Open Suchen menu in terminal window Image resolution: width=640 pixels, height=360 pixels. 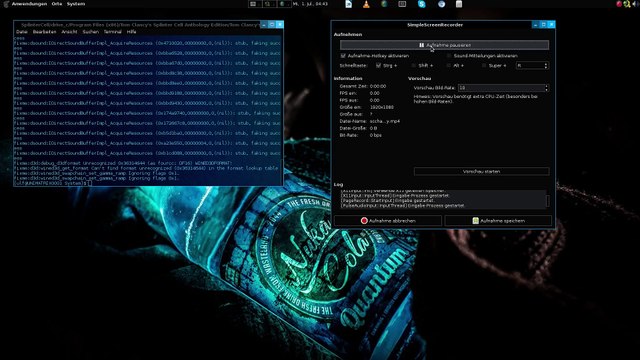(90, 32)
